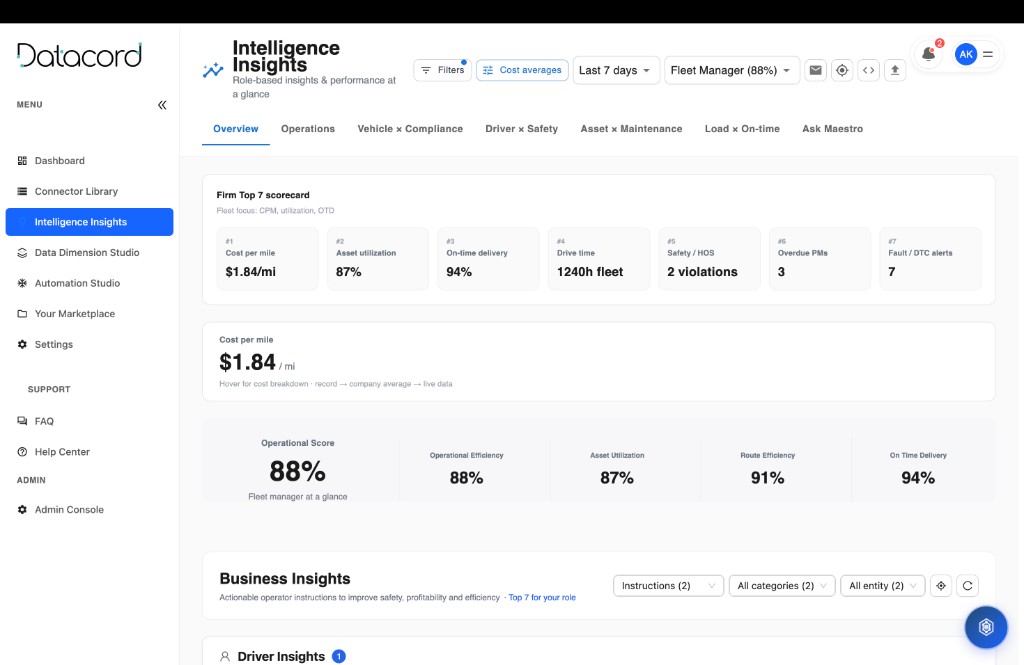Click the upload export icon
Screen dimensions: 1024x665
coord(895,70)
